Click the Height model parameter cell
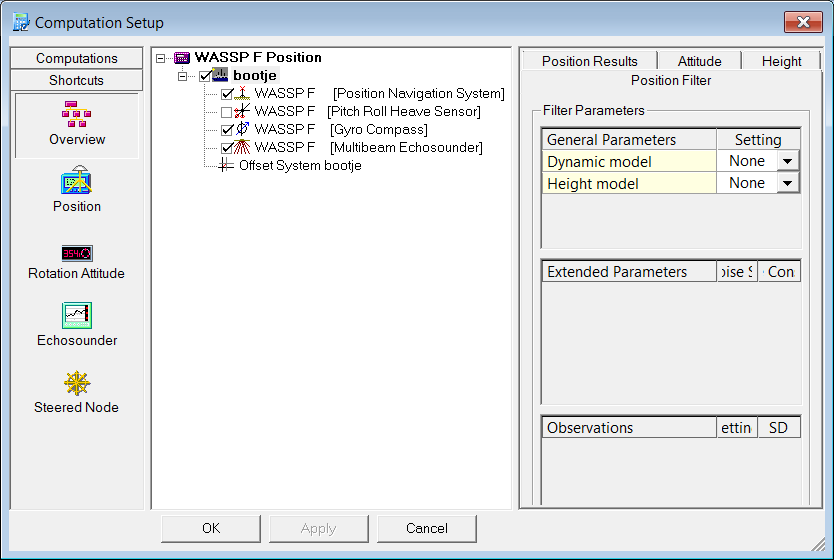Image resolution: width=834 pixels, height=560 pixels. [629, 183]
